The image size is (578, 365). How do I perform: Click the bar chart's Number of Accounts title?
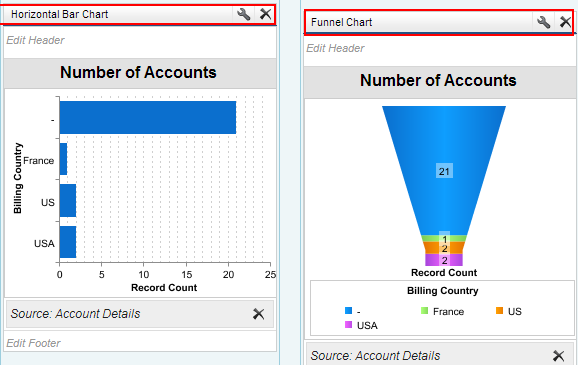pyautogui.click(x=138, y=72)
